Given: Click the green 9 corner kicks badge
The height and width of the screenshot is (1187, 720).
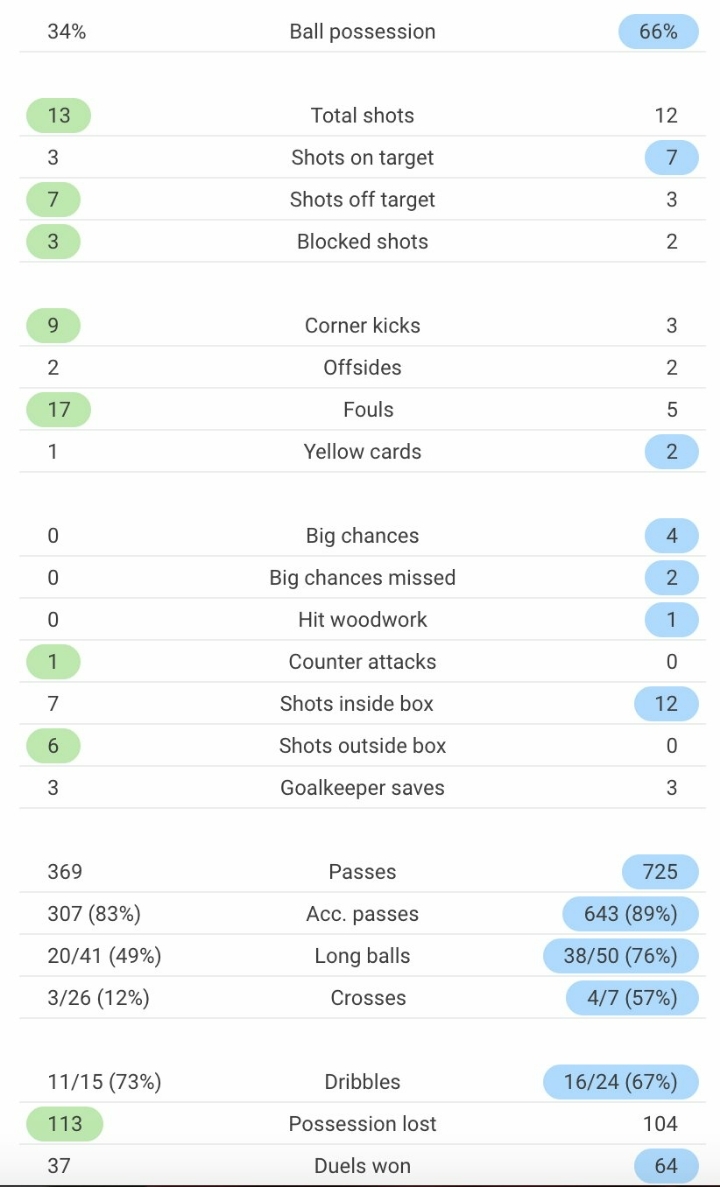Looking at the screenshot, I should (x=53, y=326).
